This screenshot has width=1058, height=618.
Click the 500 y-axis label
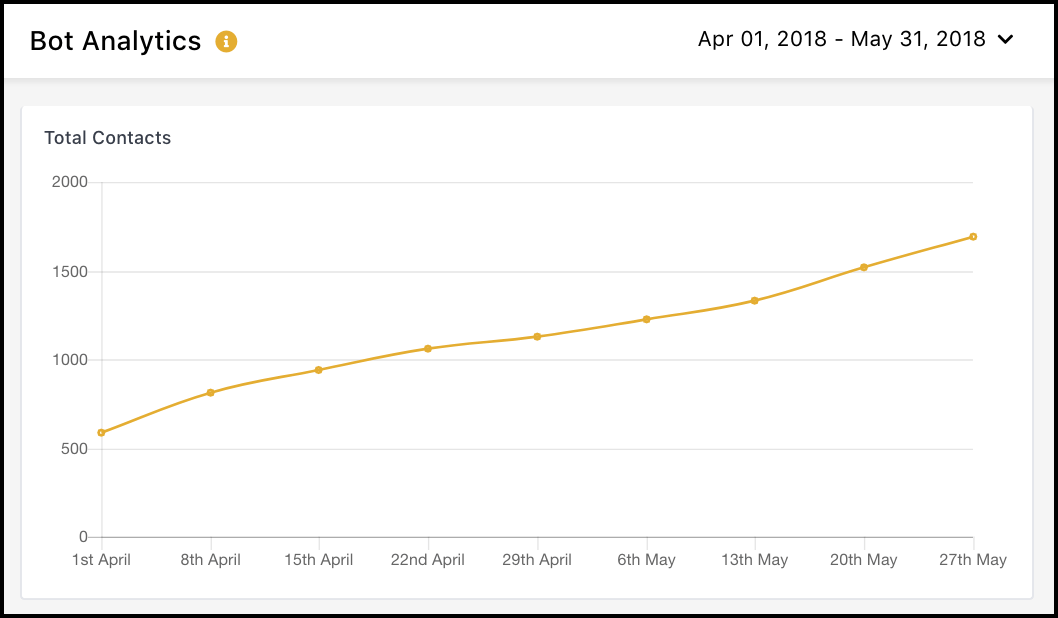click(x=74, y=449)
